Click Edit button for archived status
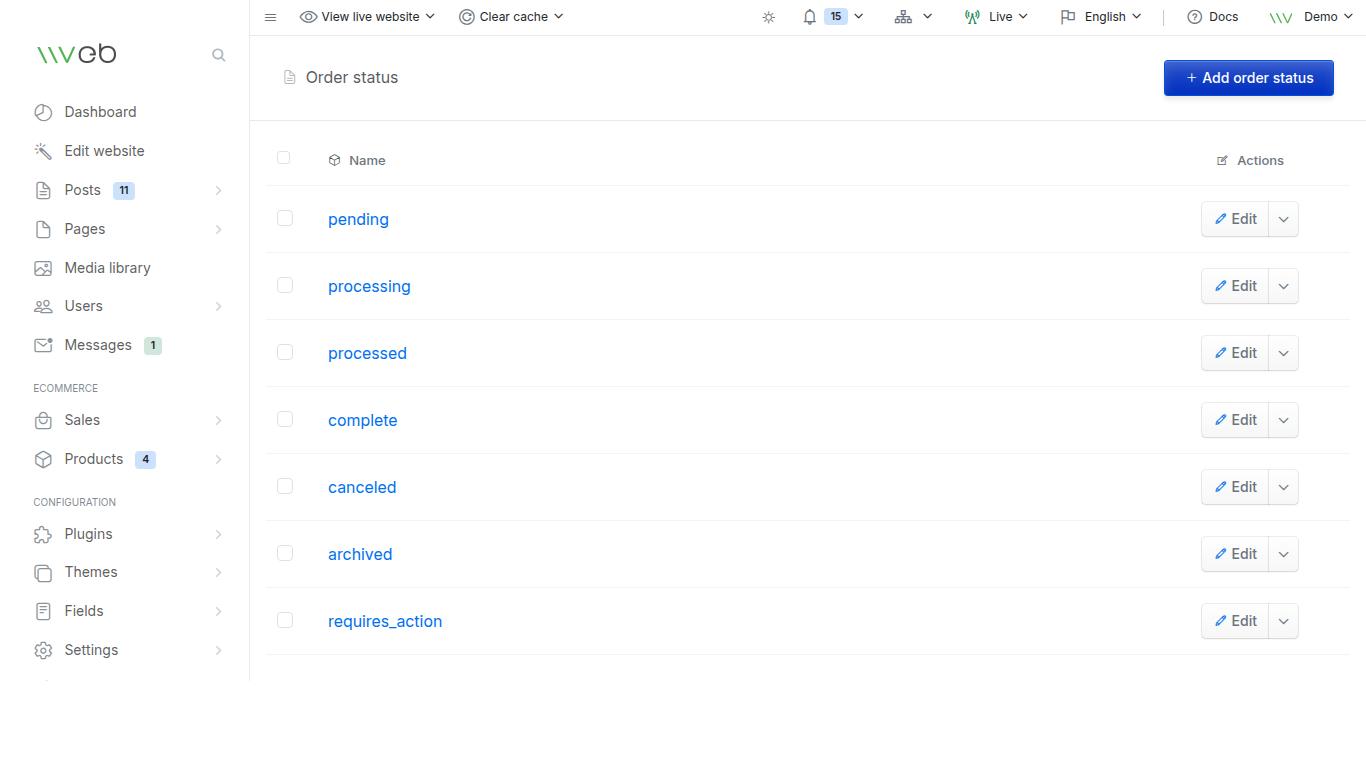This screenshot has width=1366, height=768. 1235,554
